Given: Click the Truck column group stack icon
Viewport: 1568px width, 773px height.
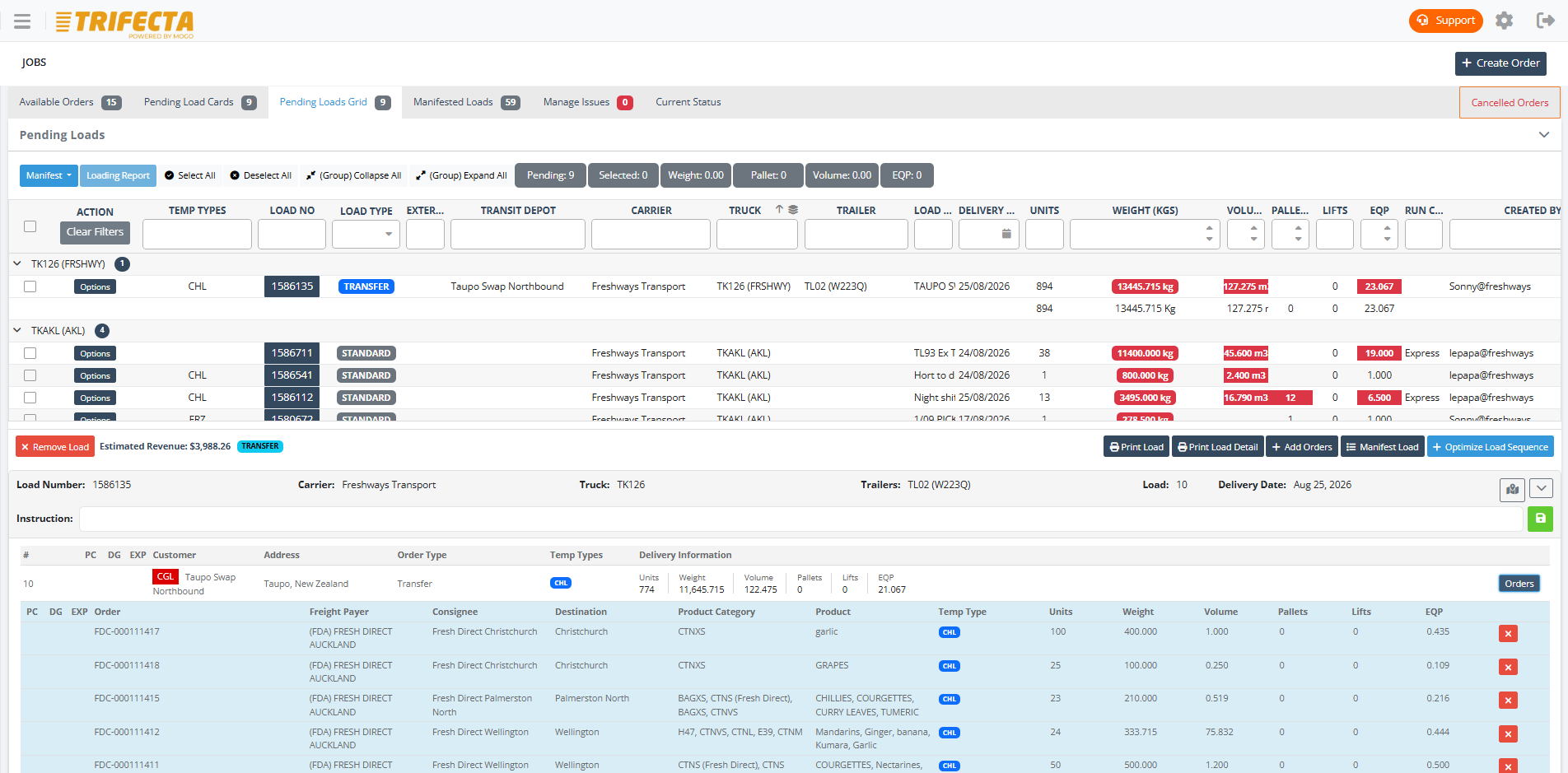Looking at the screenshot, I should click(793, 210).
